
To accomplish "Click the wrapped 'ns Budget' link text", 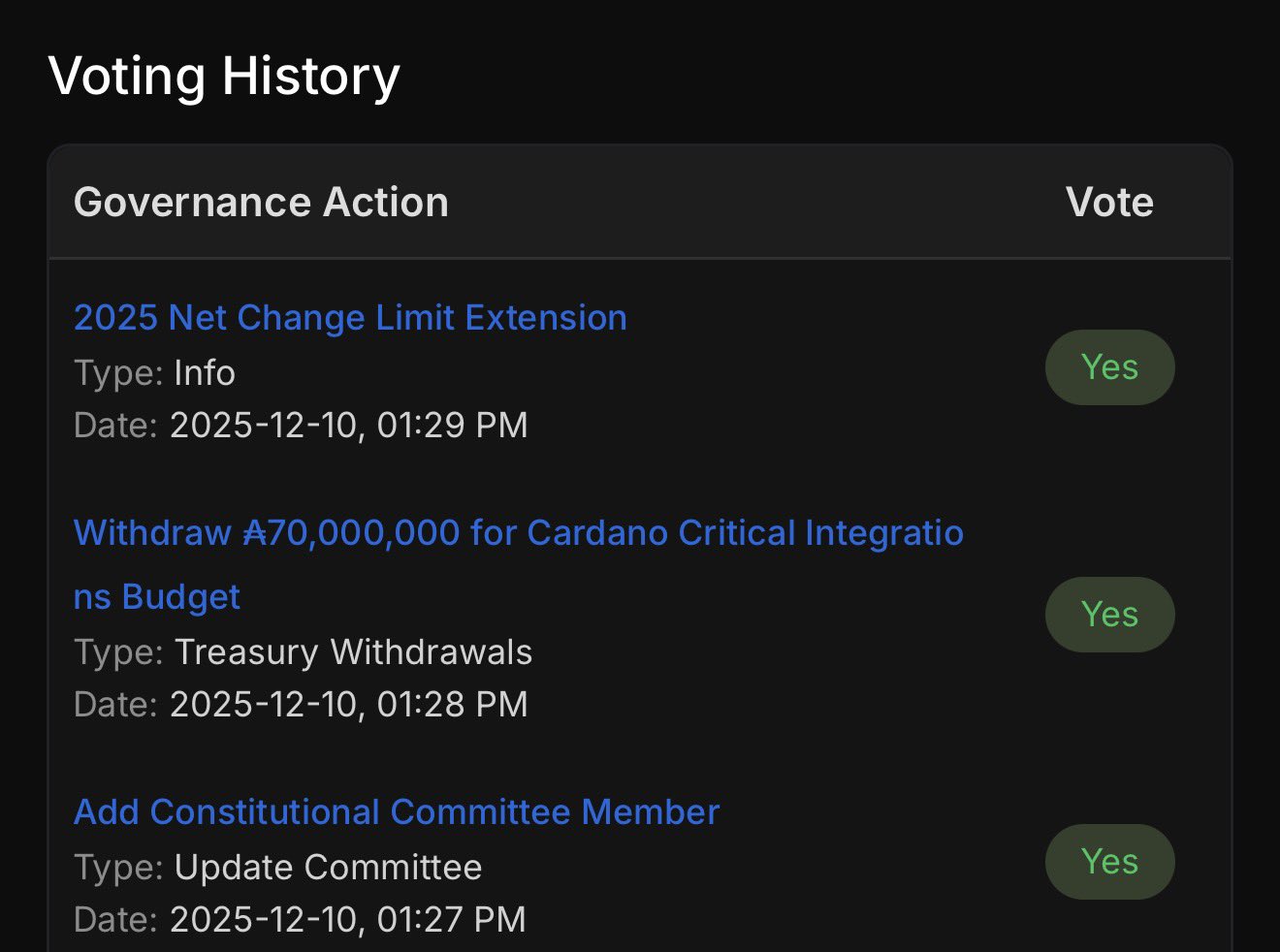I will coord(157,597).
